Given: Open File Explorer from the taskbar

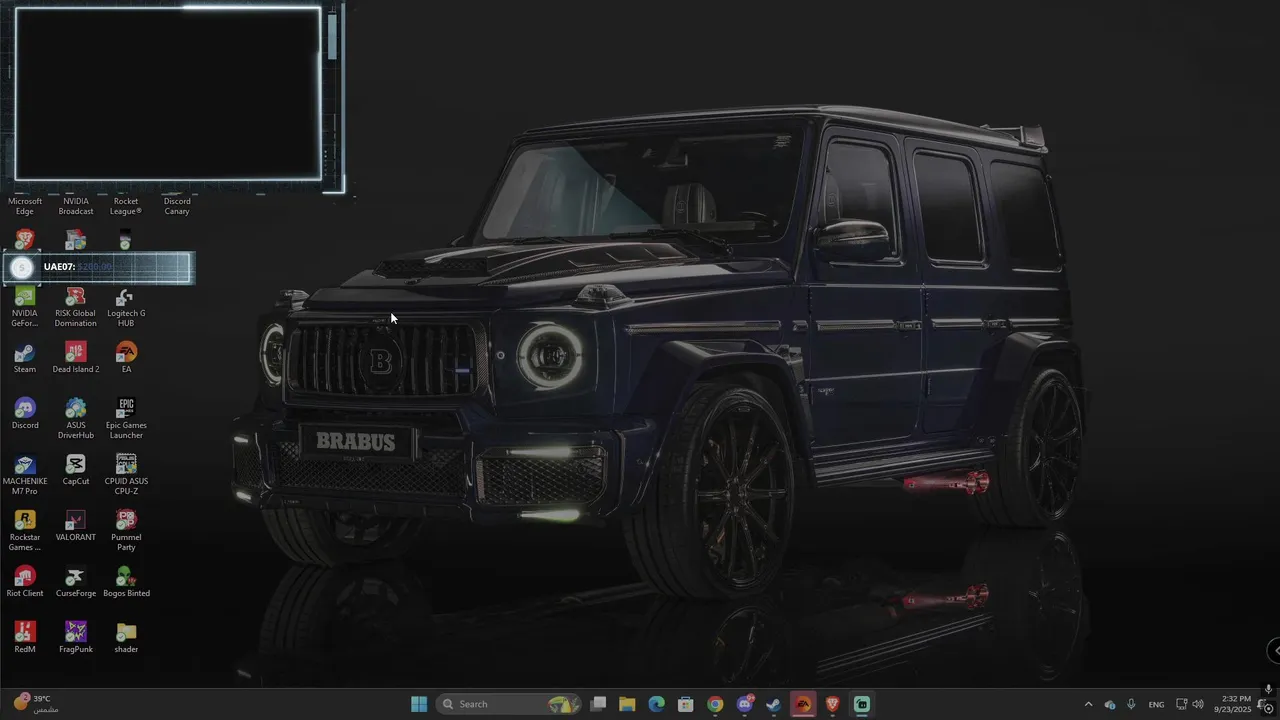Looking at the screenshot, I should [627, 704].
